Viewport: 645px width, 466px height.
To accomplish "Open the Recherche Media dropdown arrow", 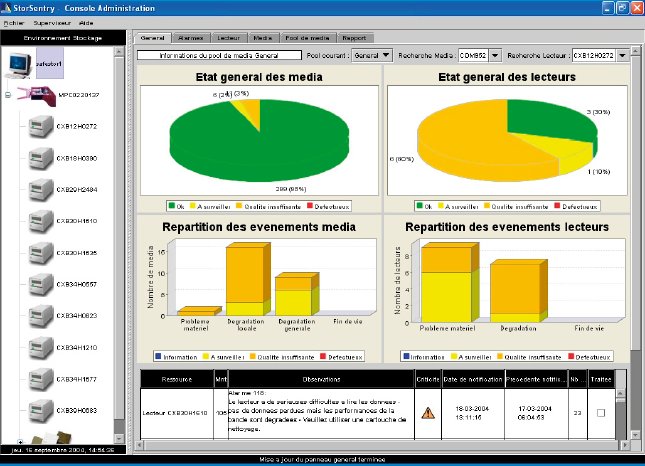I will (x=495, y=55).
